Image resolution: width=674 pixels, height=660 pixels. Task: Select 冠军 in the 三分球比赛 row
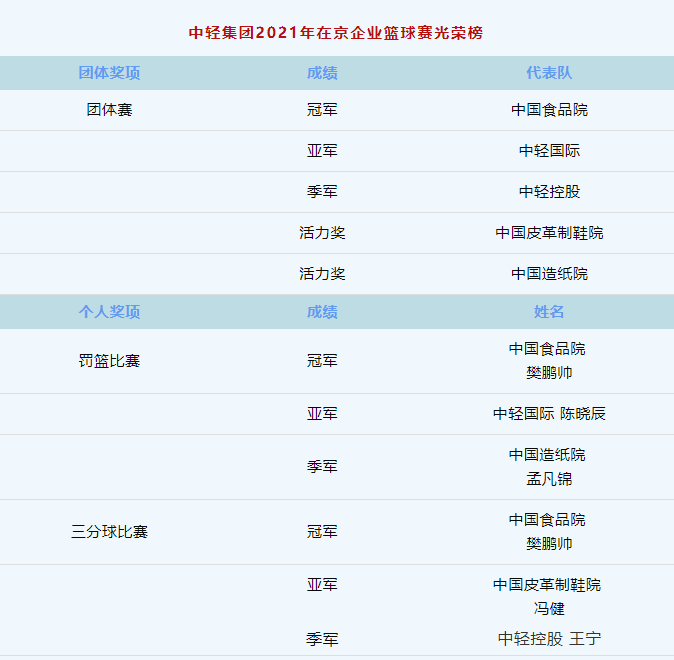point(322,531)
